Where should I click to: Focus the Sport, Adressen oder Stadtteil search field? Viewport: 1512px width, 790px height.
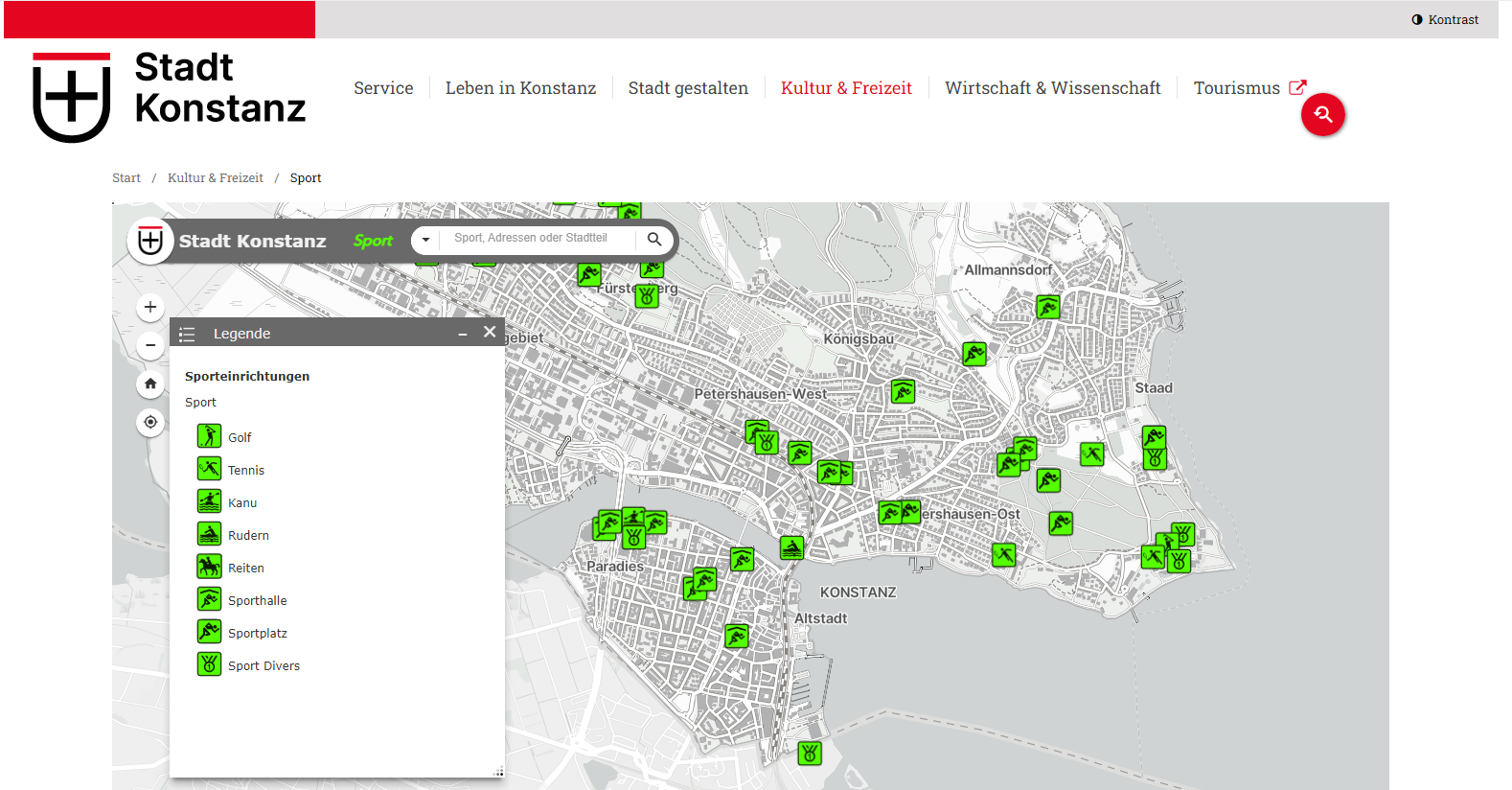[x=538, y=239]
